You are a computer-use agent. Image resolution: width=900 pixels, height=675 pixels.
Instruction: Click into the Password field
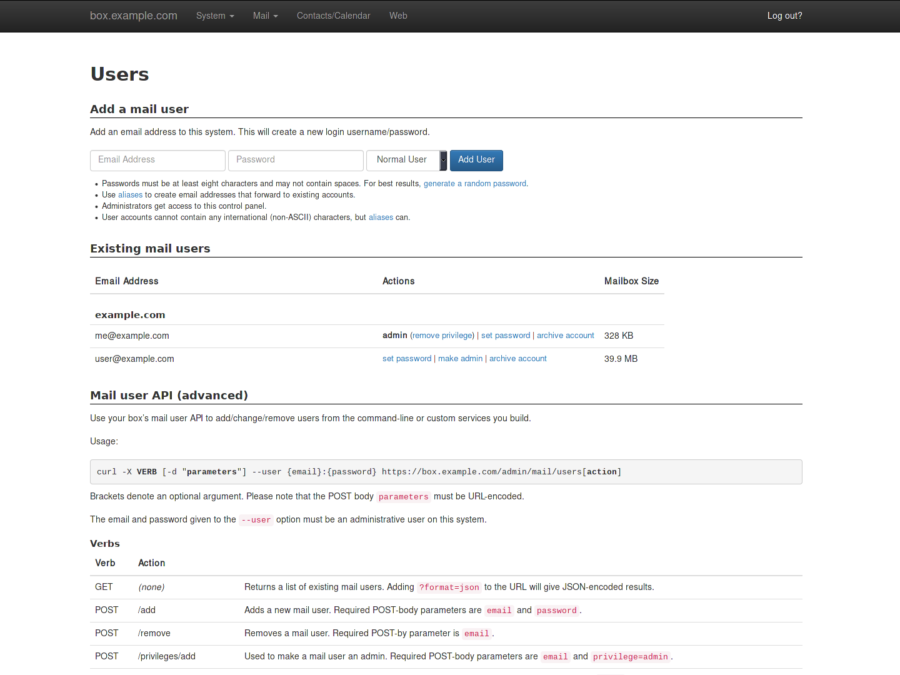295,160
